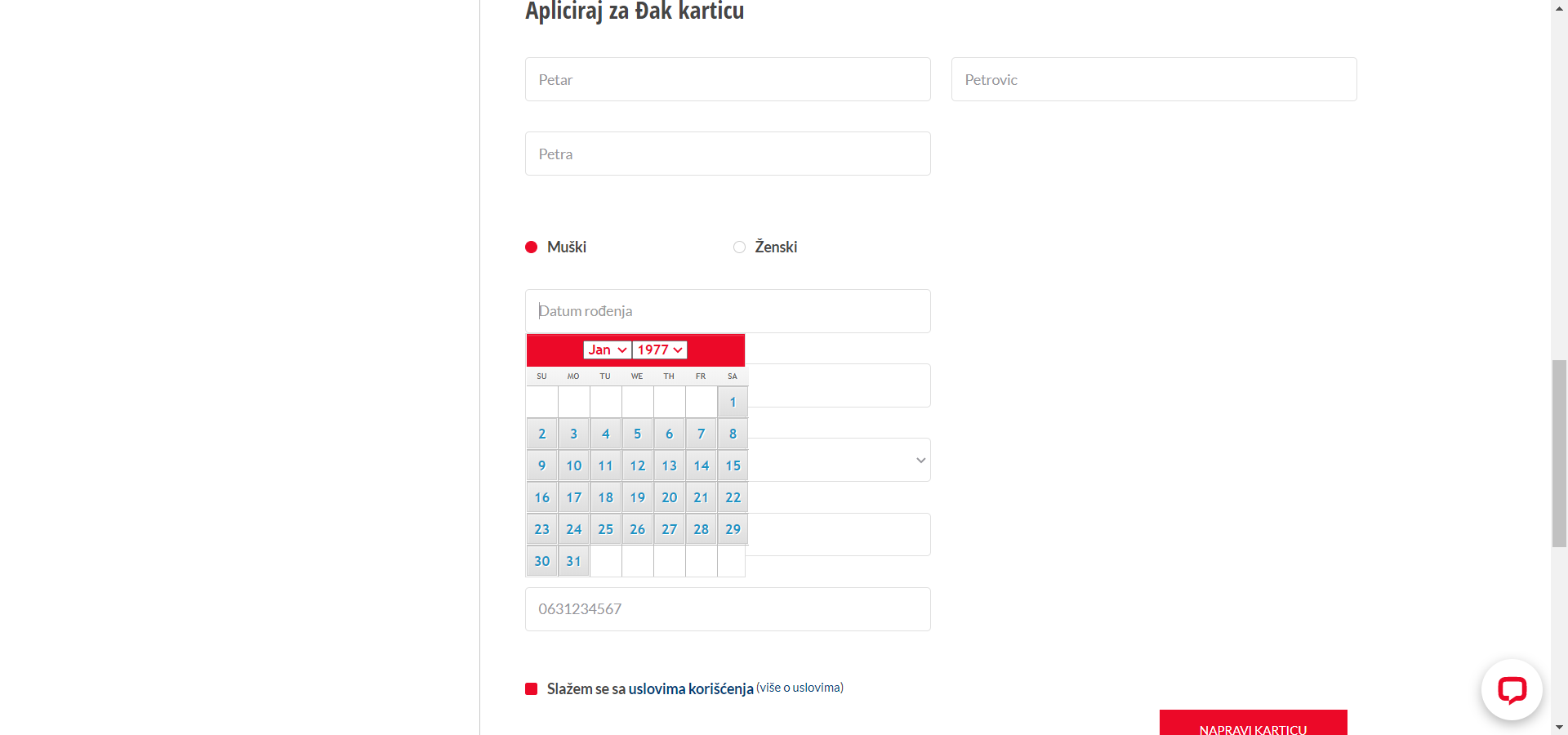This screenshot has width=1568, height=735.
Task: Click the Datum rođenja date field
Action: 727,311
